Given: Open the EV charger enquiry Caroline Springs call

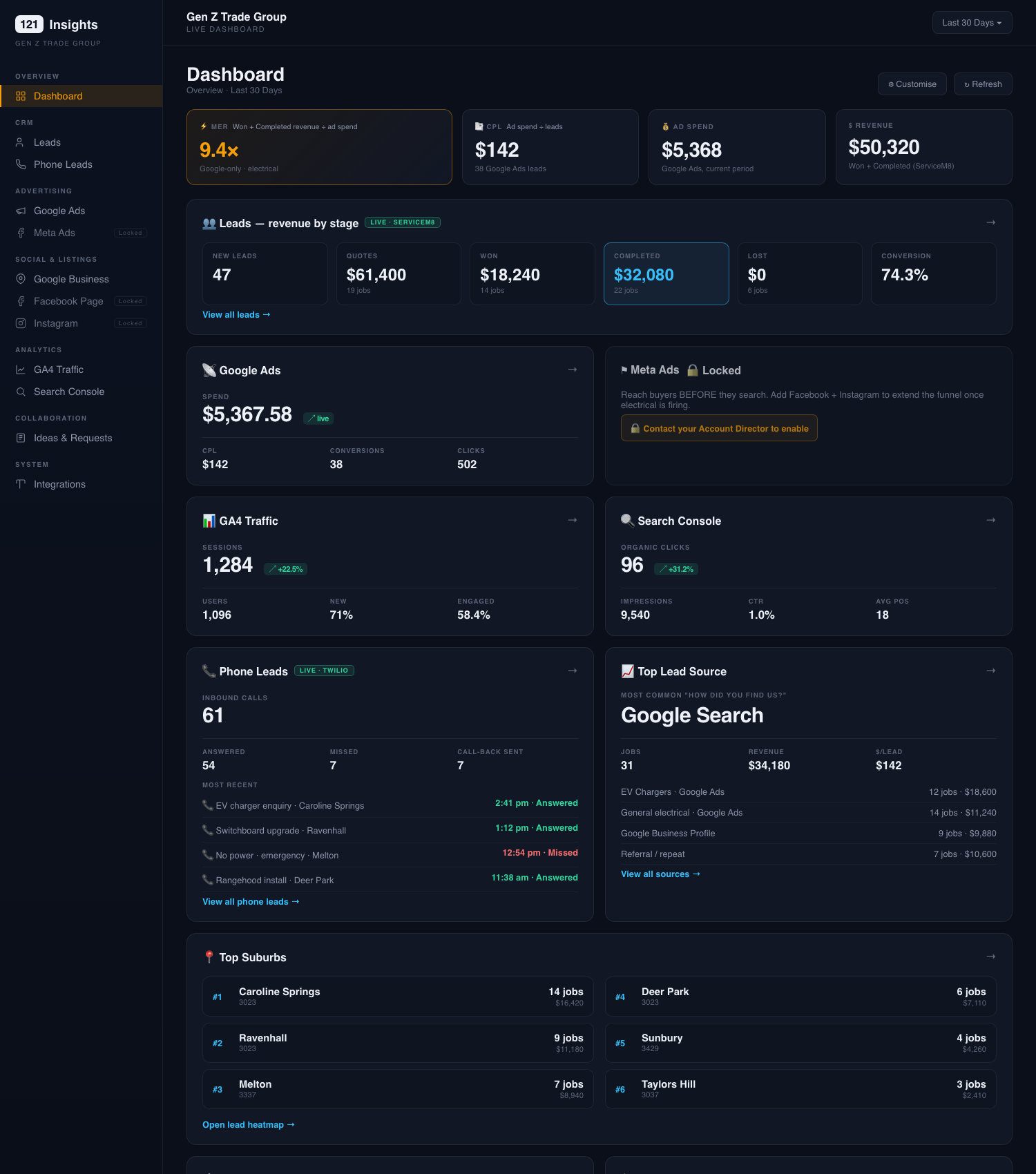Looking at the screenshot, I should 390,805.
